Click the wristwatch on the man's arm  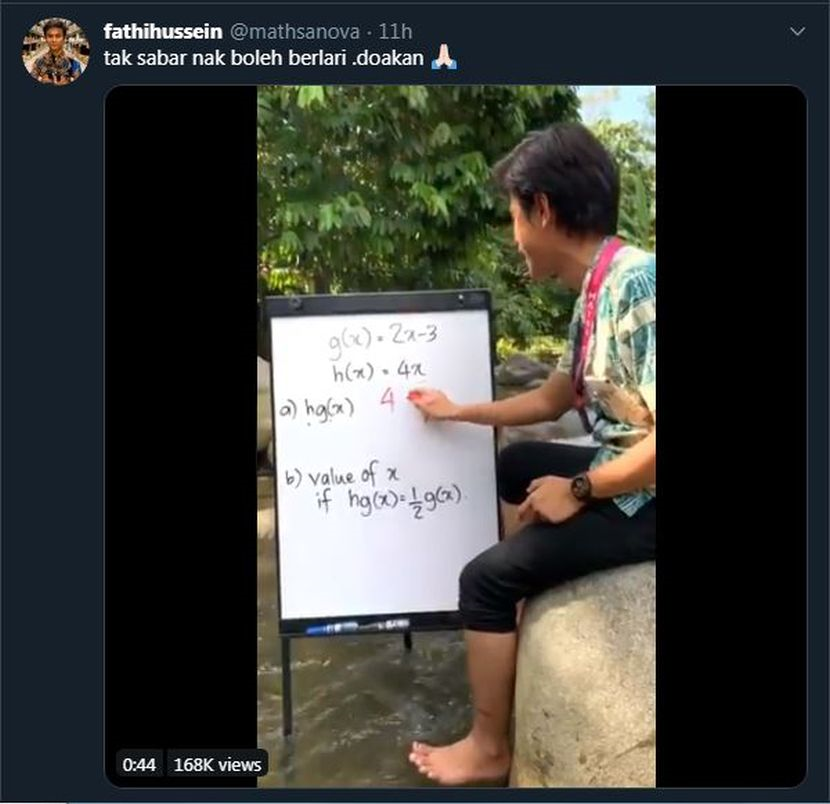coord(582,486)
